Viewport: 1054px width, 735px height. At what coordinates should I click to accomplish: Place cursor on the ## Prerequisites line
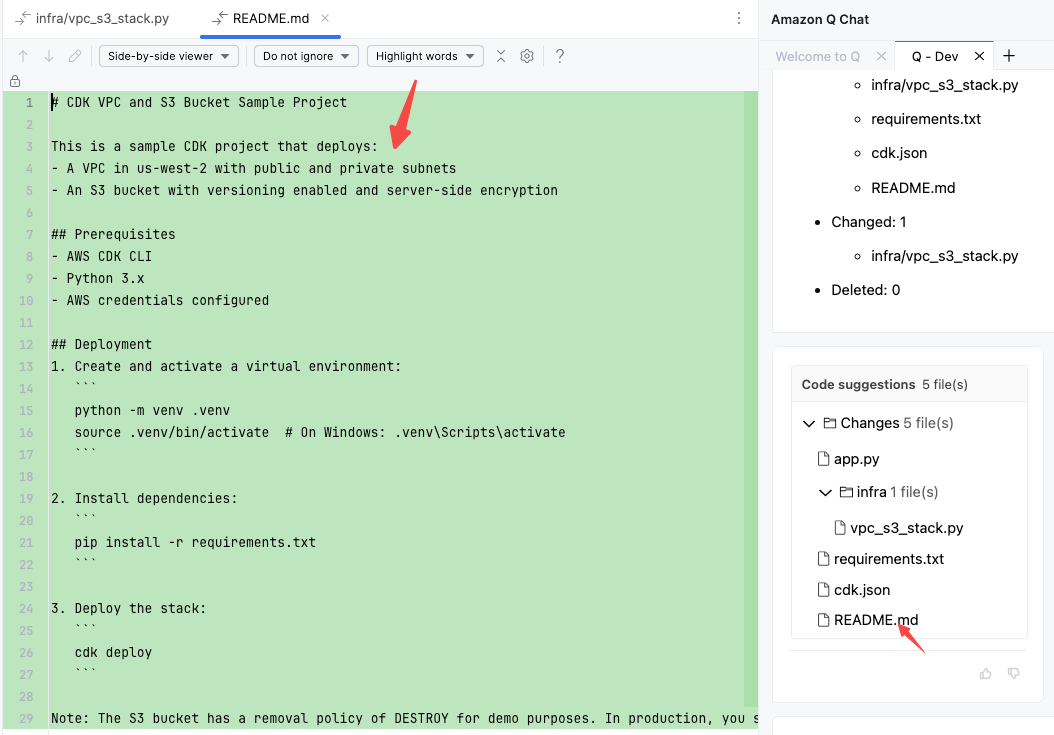(113, 235)
